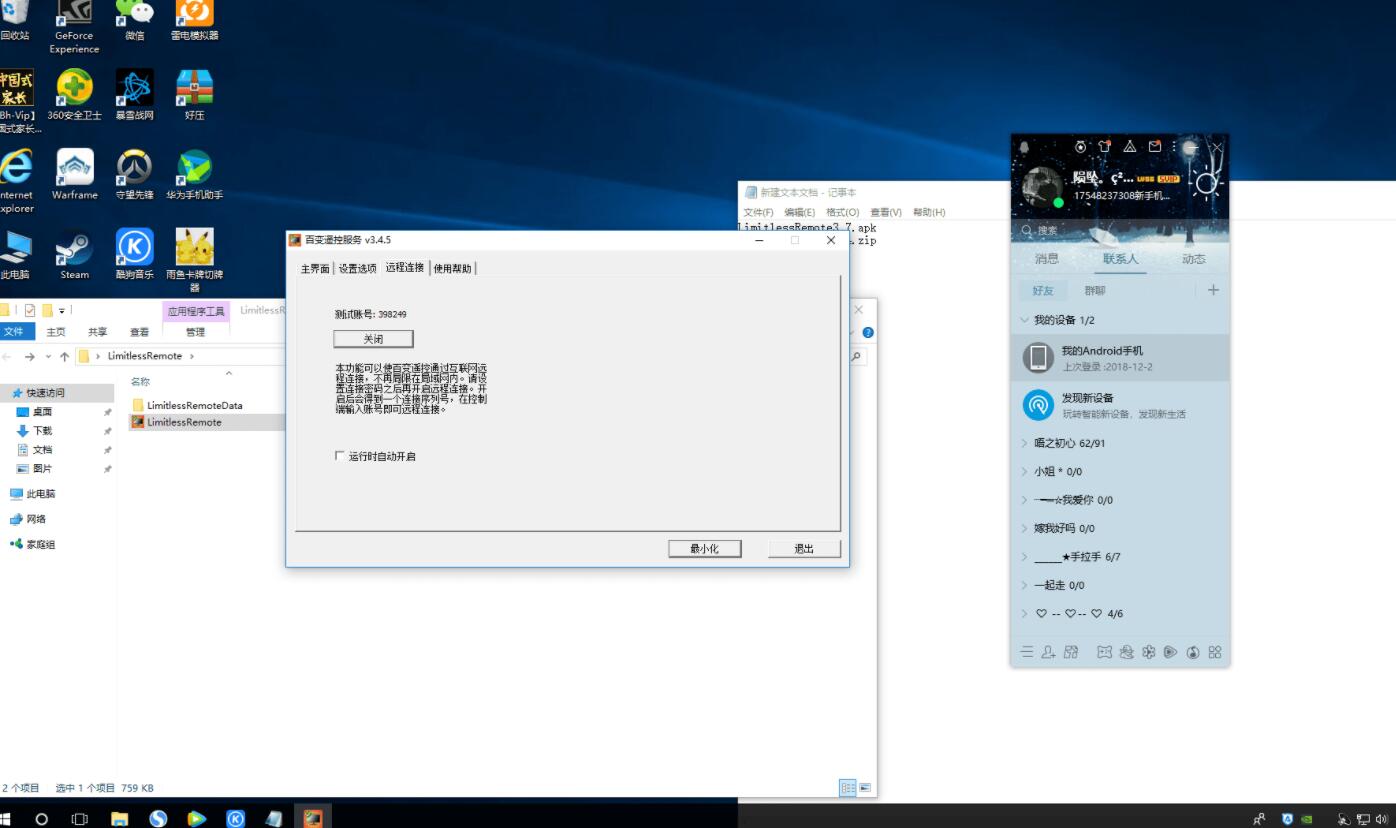This screenshot has height=828, width=1396.
Task: Expand ★手拉手 6/7 friend group
Action: pos(1024,557)
